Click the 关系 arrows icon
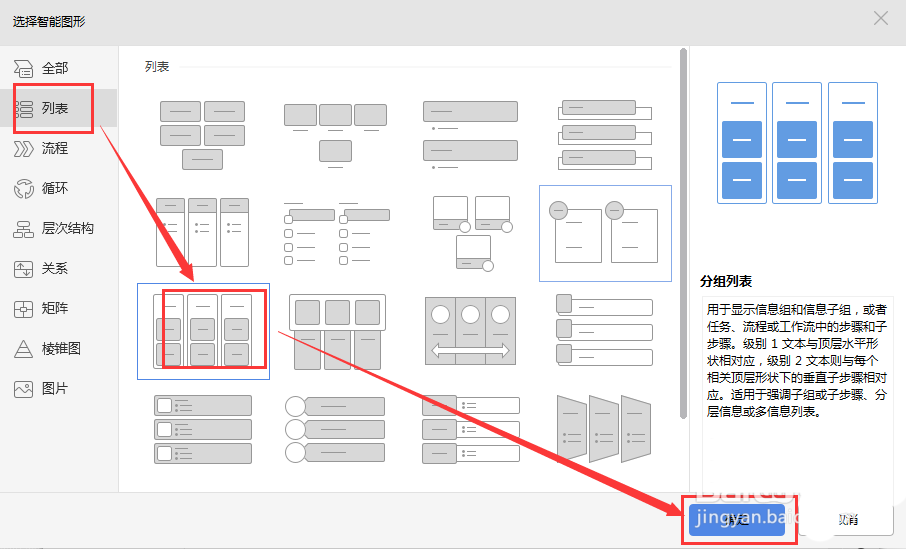The height and width of the screenshot is (549, 906). click(23, 269)
